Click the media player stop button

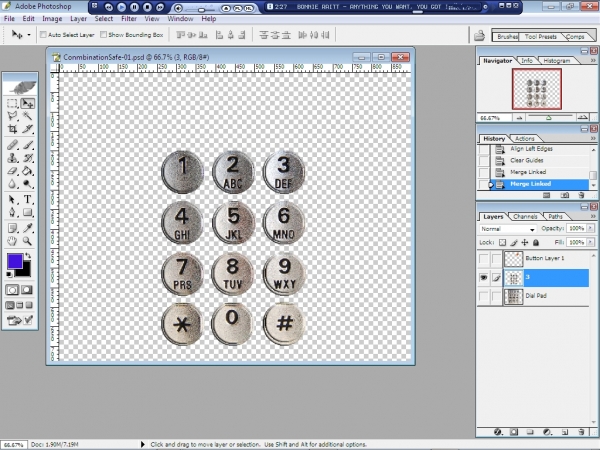(x=147, y=7)
